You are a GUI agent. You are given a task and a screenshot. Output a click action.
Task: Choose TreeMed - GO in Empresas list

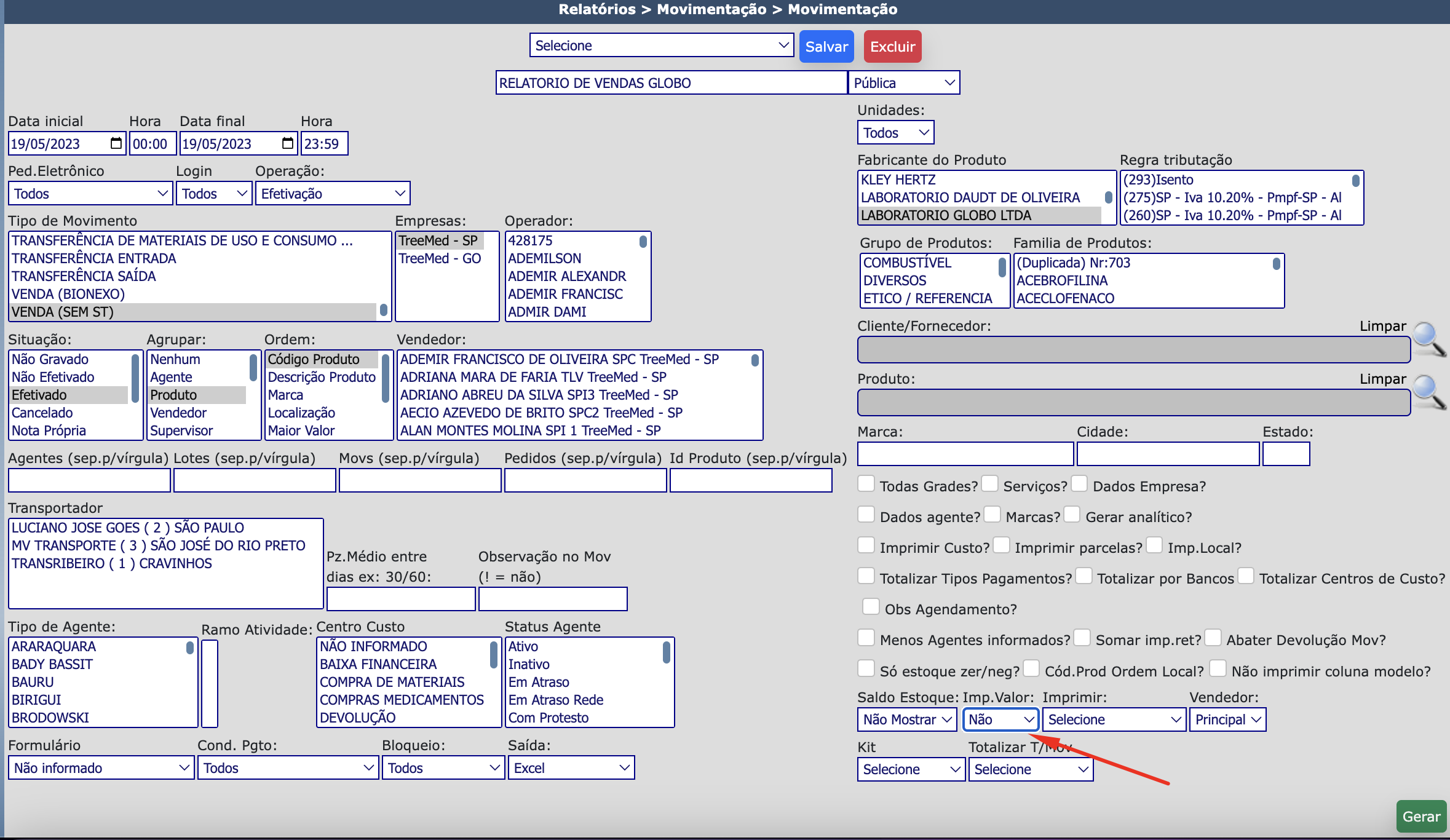click(x=440, y=258)
